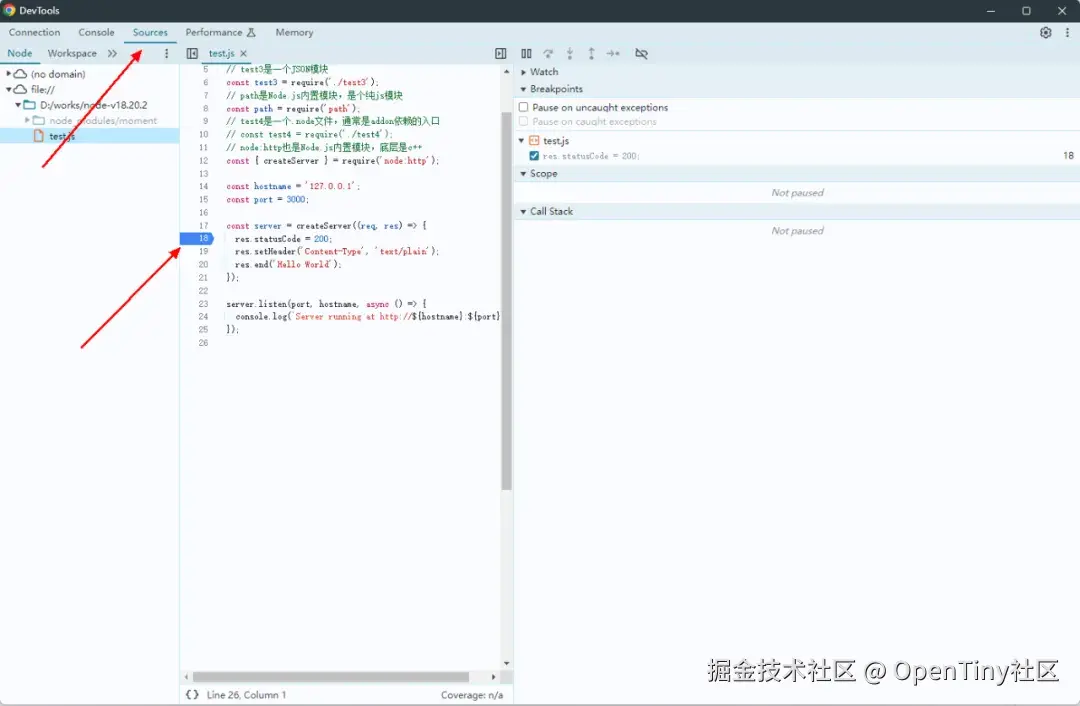
Task: Click the editor scroll-up arrow
Action: coord(506,72)
